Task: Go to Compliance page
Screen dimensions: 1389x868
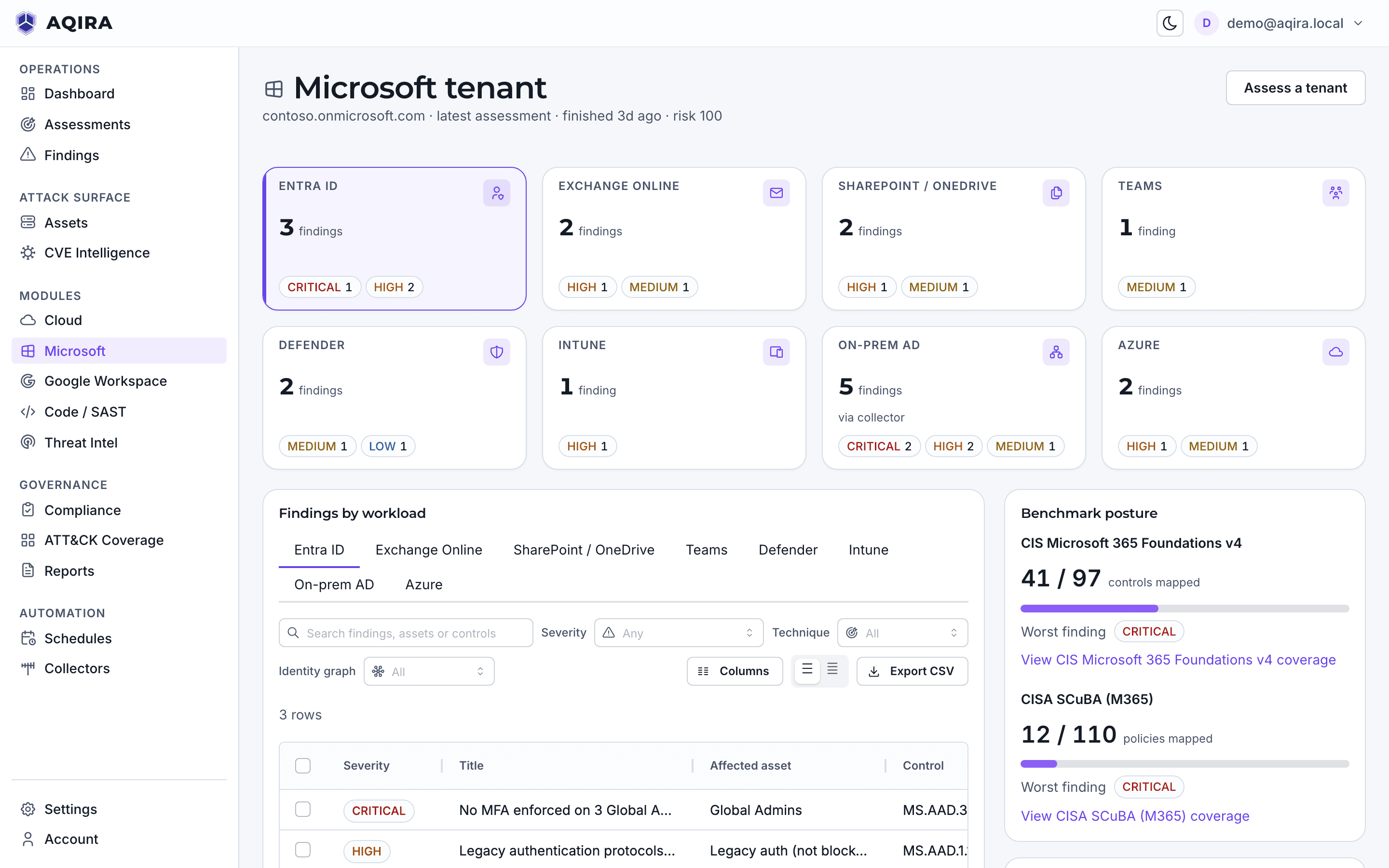Action: [x=119, y=510]
